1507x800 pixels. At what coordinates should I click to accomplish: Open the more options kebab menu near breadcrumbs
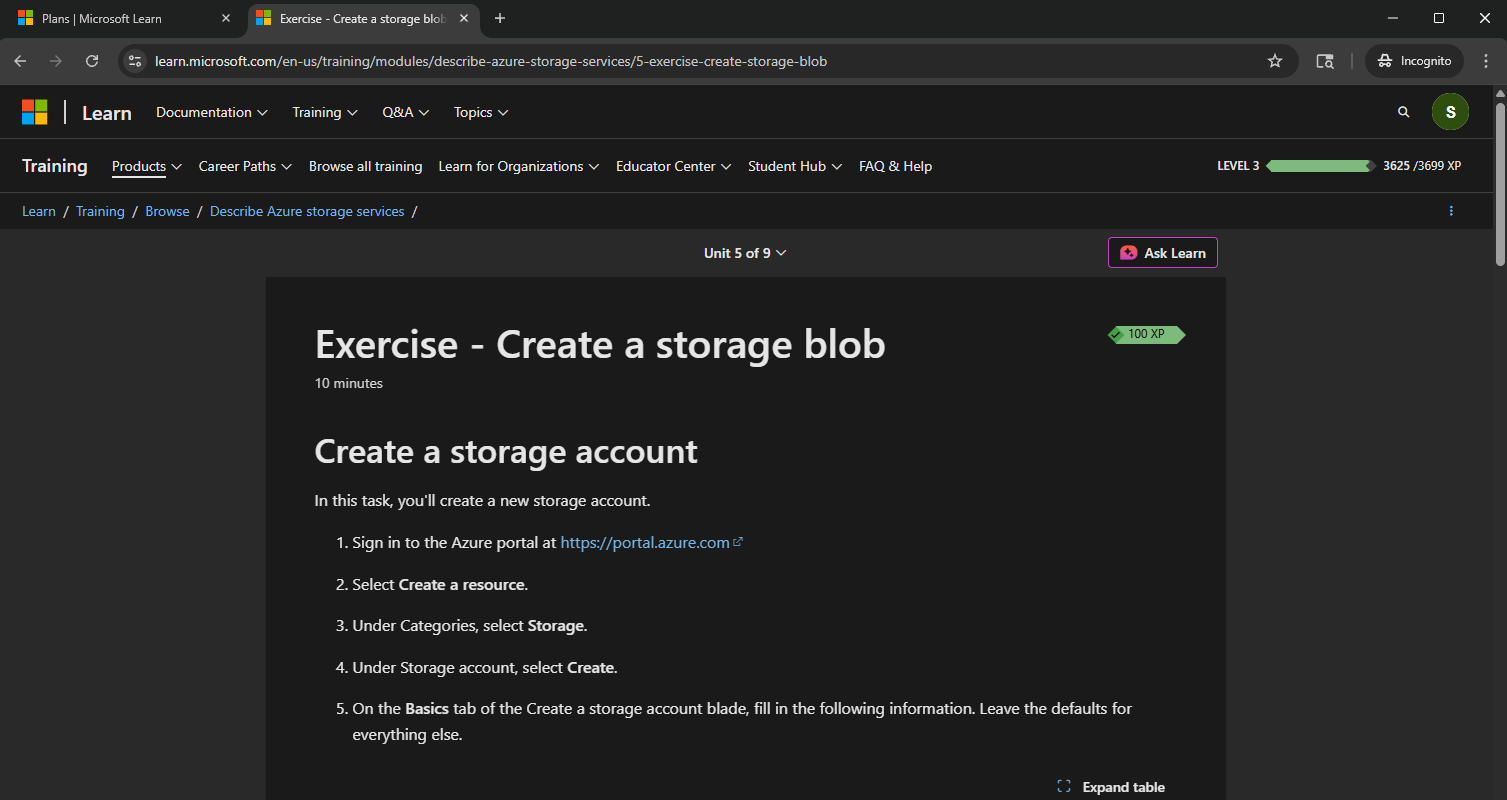pos(1451,211)
